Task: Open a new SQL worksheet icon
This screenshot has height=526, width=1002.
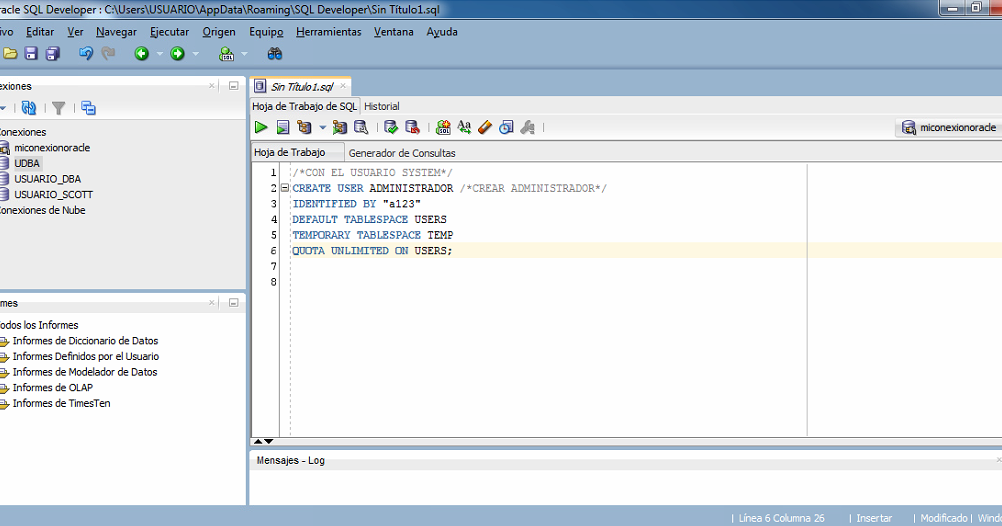Action: pyautogui.click(x=226, y=54)
